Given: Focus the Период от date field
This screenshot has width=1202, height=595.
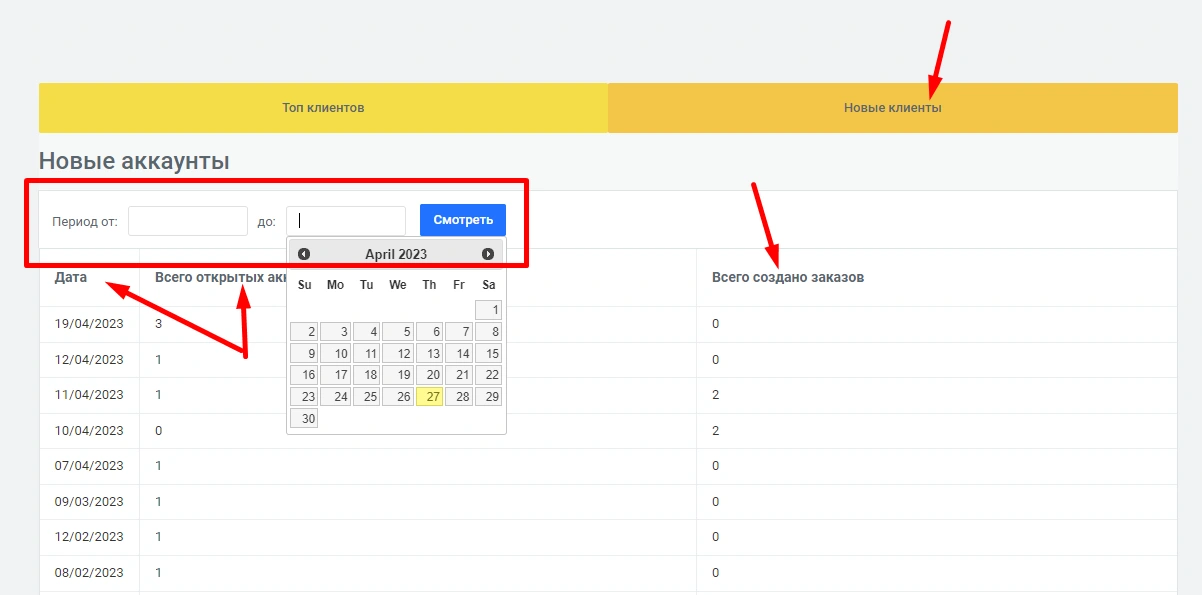Looking at the screenshot, I should pyautogui.click(x=188, y=221).
